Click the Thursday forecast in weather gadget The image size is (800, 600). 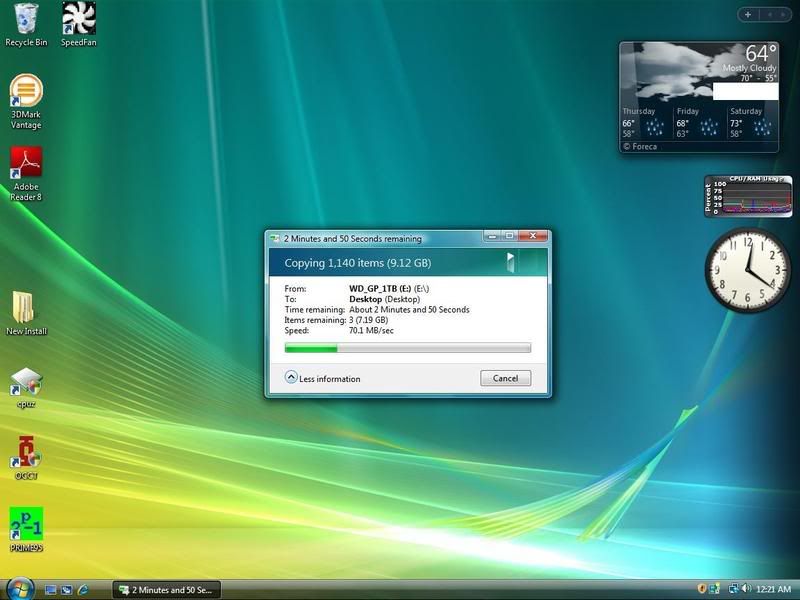(x=644, y=122)
